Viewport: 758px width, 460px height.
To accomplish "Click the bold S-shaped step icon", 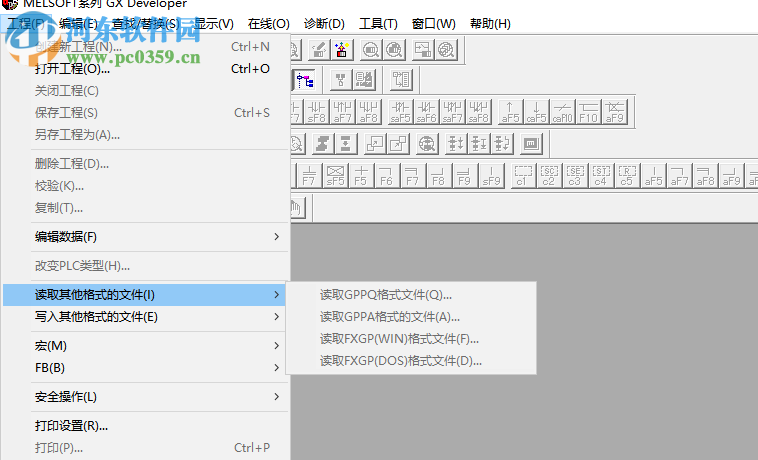I will 322,144.
